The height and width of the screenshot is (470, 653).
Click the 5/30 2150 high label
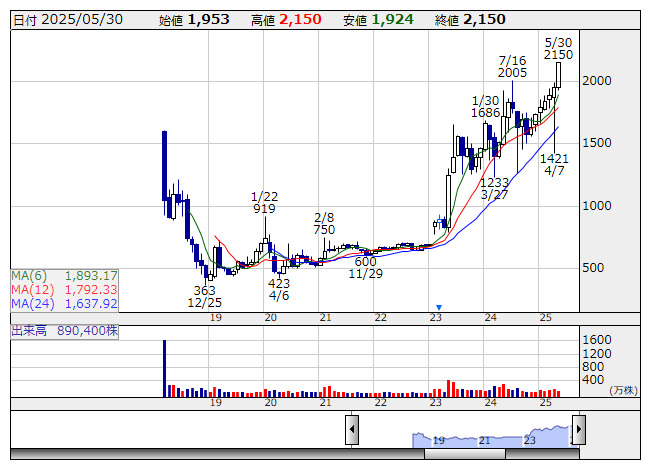[558, 49]
